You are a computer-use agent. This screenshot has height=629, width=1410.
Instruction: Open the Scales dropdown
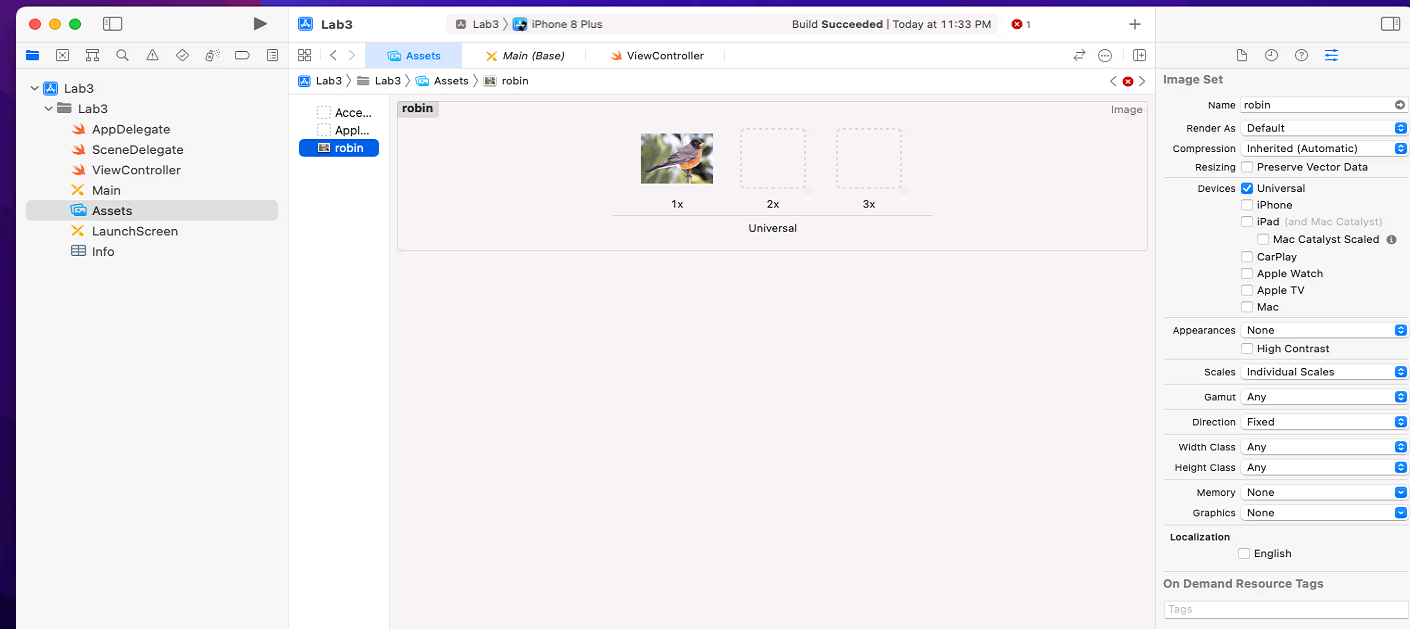[x=1324, y=372]
